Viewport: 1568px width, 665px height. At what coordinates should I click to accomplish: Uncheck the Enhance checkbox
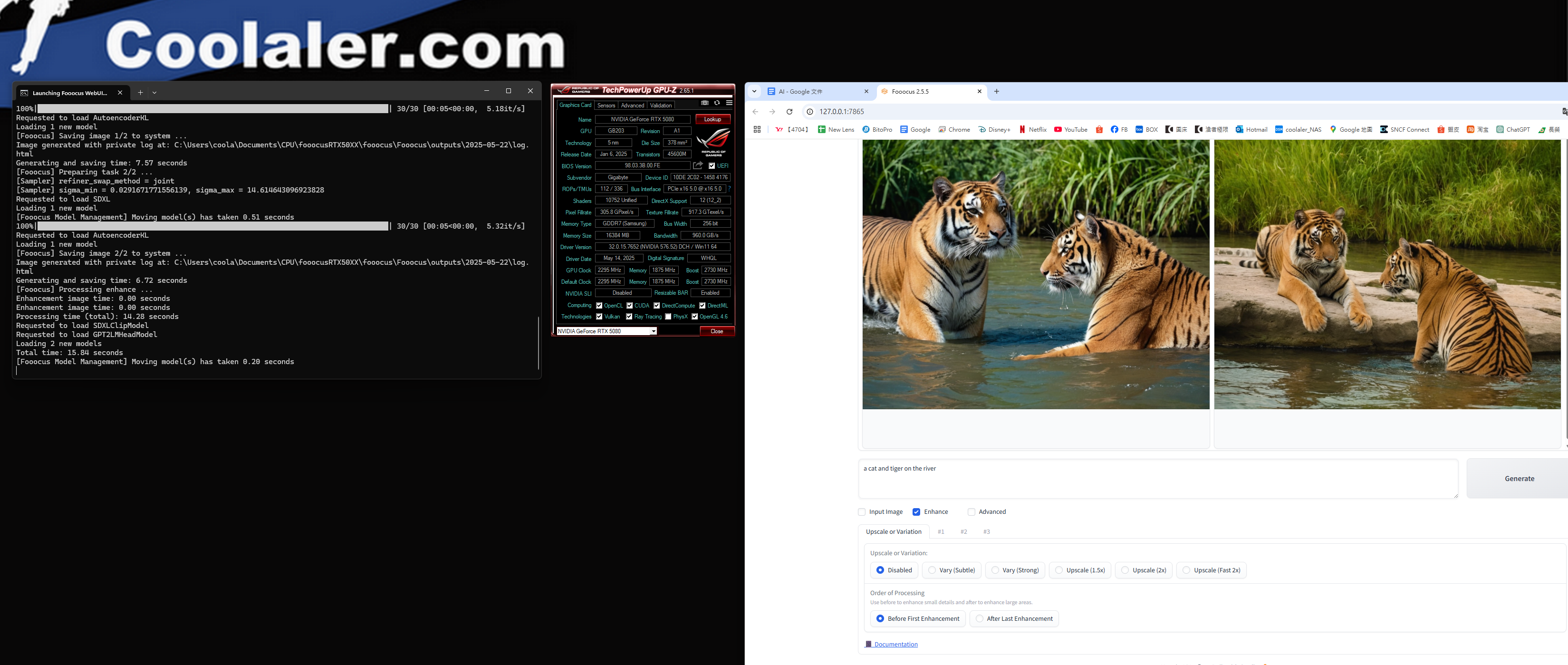click(916, 511)
